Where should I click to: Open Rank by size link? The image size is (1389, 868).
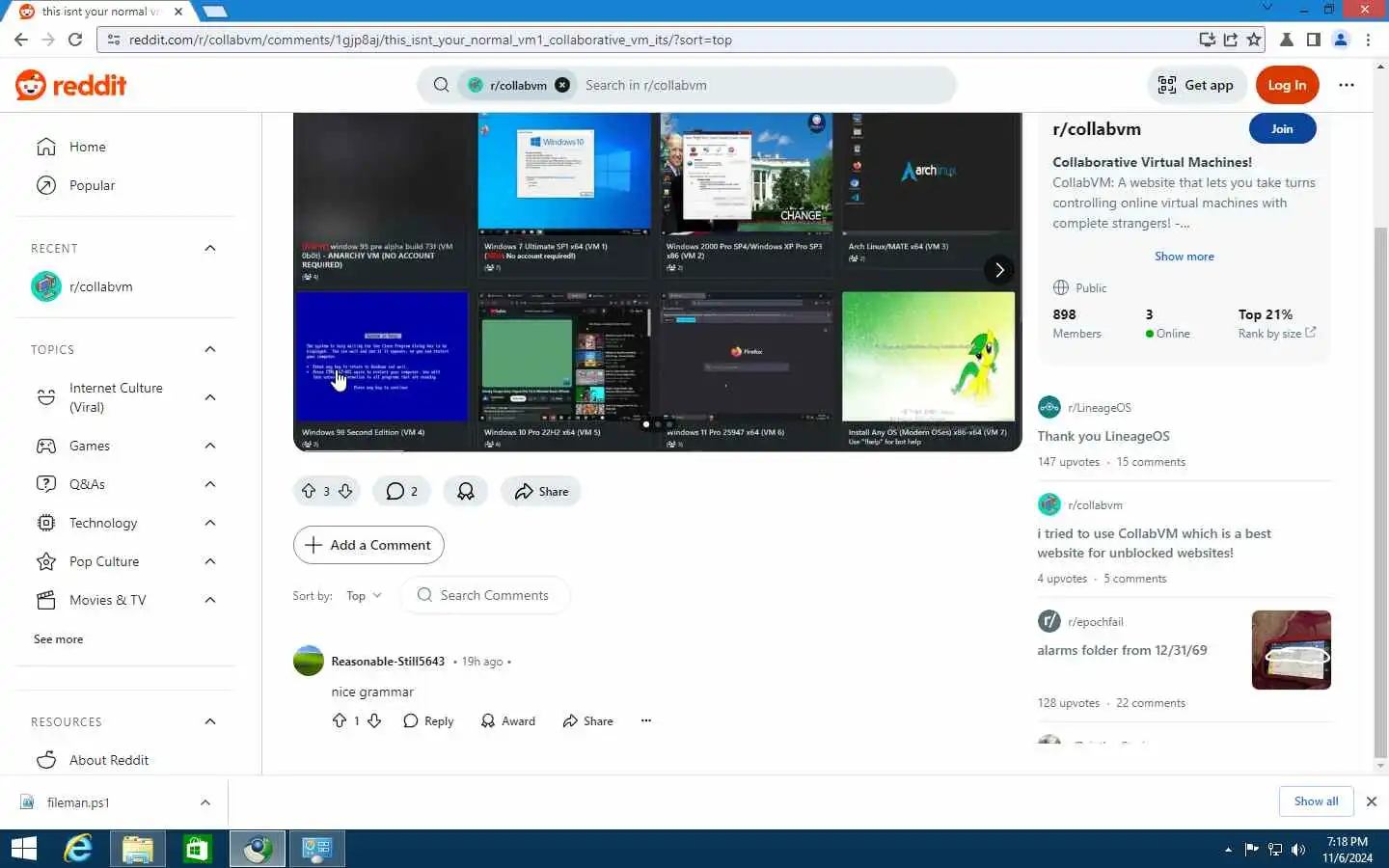point(1276,334)
